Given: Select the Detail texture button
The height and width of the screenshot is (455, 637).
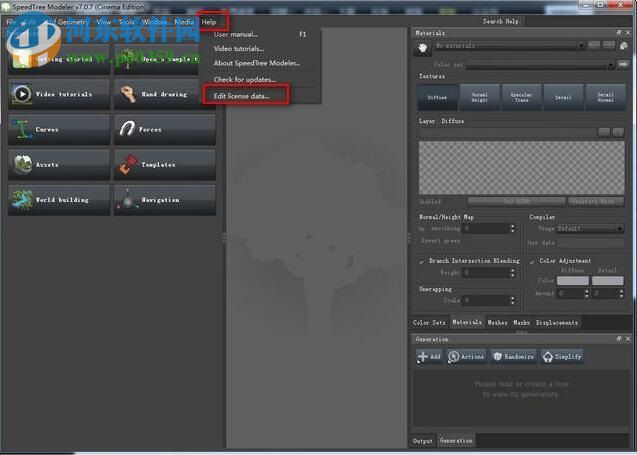Looking at the screenshot, I should [563, 98].
